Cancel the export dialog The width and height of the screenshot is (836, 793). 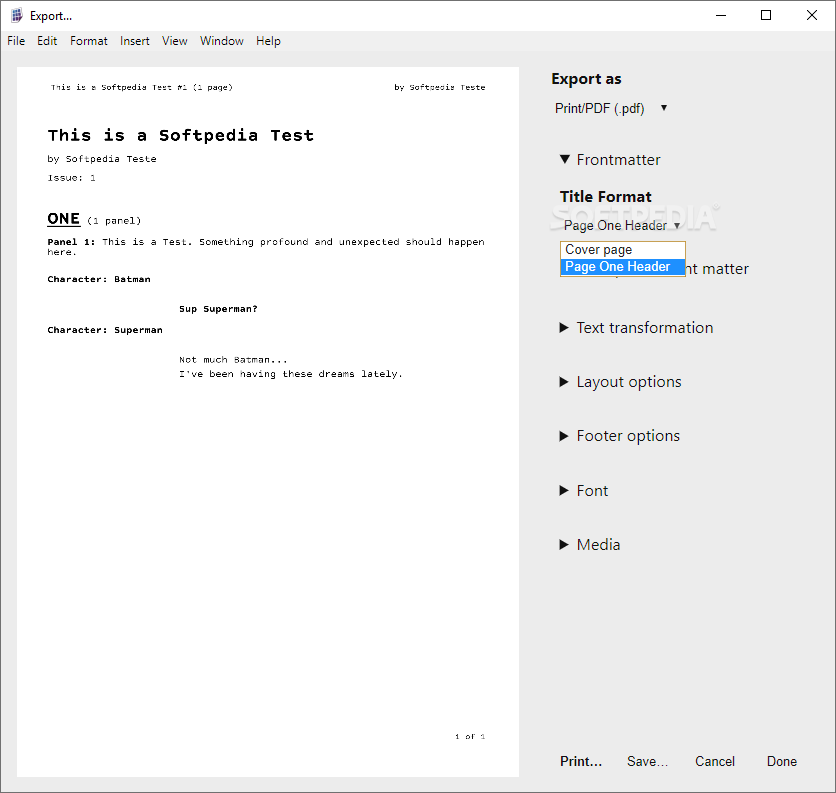coord(714,762)
